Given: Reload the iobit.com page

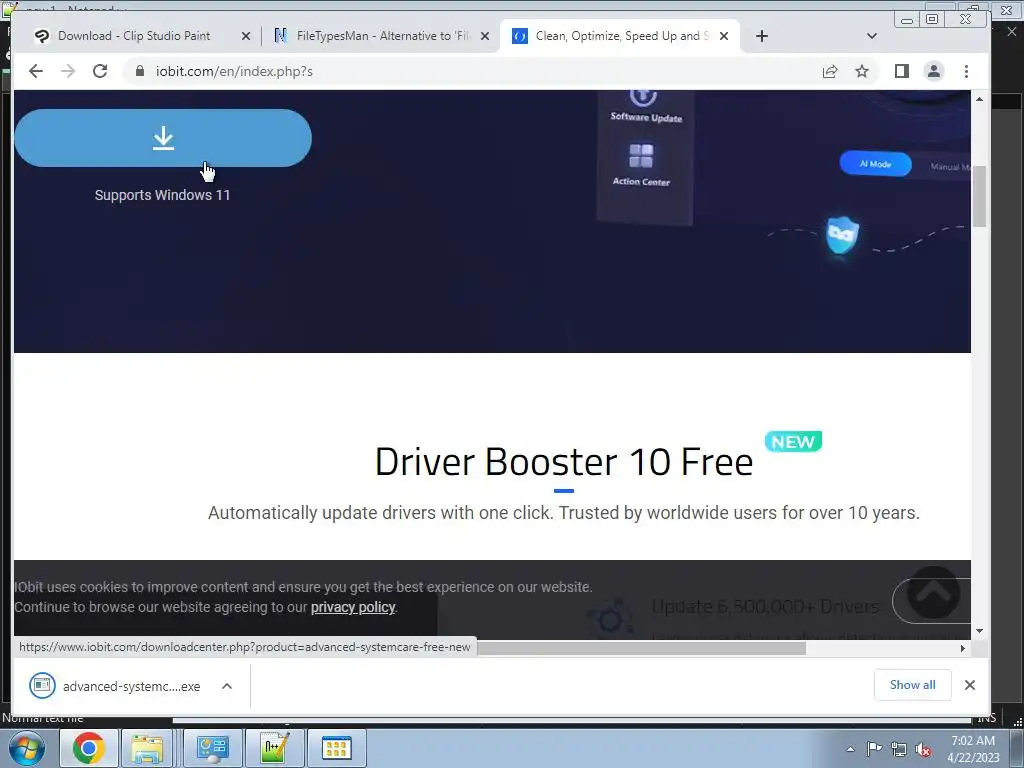Looking at the screenshot, I should pyautogui.click(x=100, y=71).
